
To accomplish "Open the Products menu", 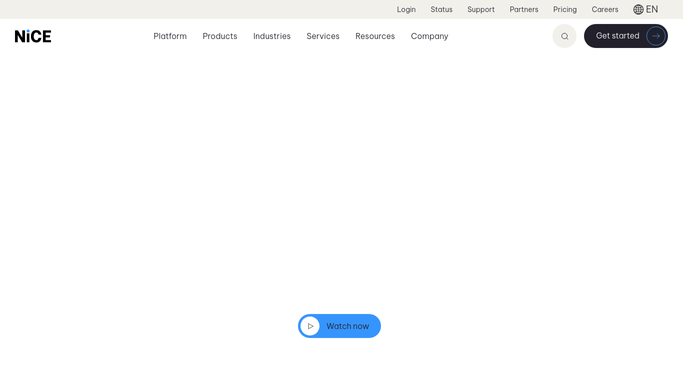I will [220, 36].
